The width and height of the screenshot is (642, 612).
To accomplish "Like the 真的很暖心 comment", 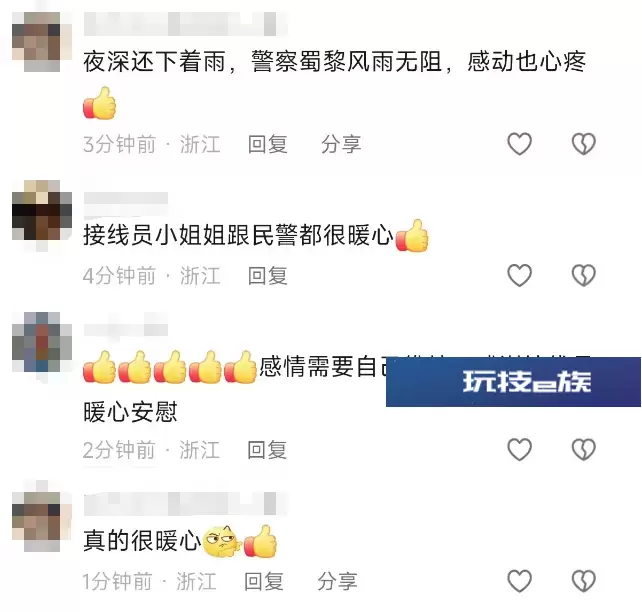I will click(x=519, y=580).
